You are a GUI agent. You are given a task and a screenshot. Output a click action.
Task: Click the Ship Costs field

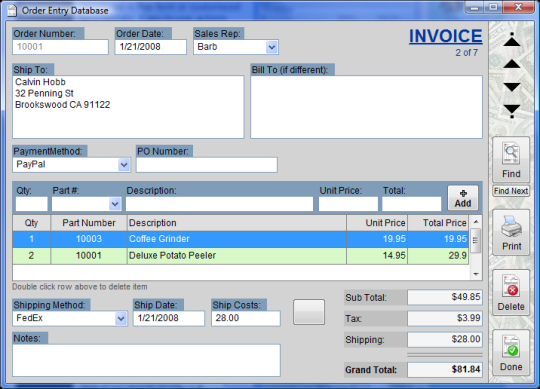[246, 318]
